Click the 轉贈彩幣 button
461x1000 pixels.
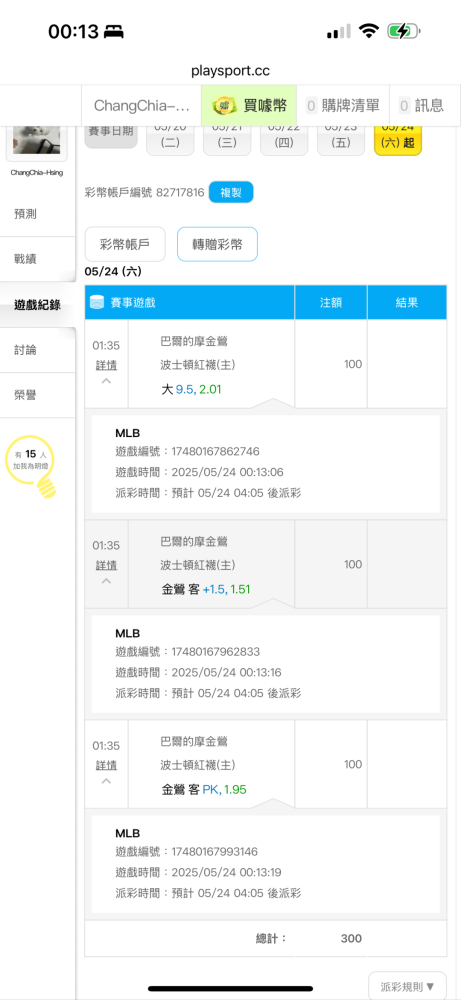217,244
